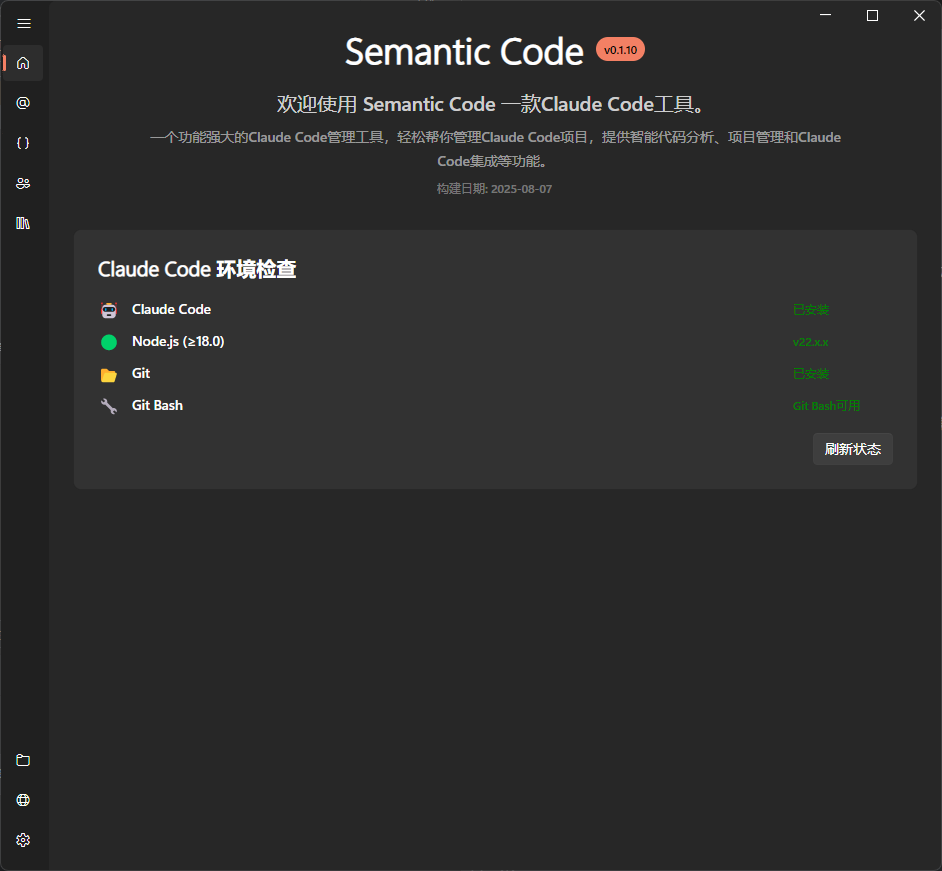Open the settings gear icon
The width and height of the screenshot is (942, 871).
coord(23,840)
